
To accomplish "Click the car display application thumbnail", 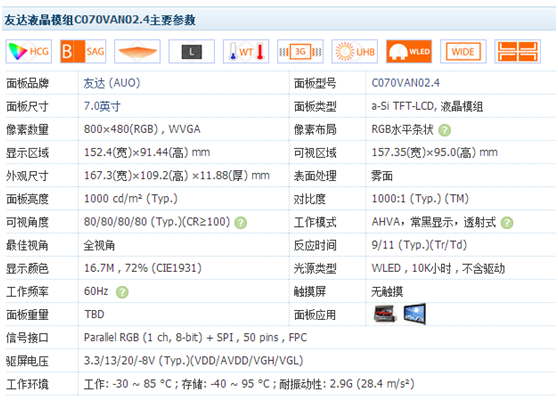I will click(385, 314).
